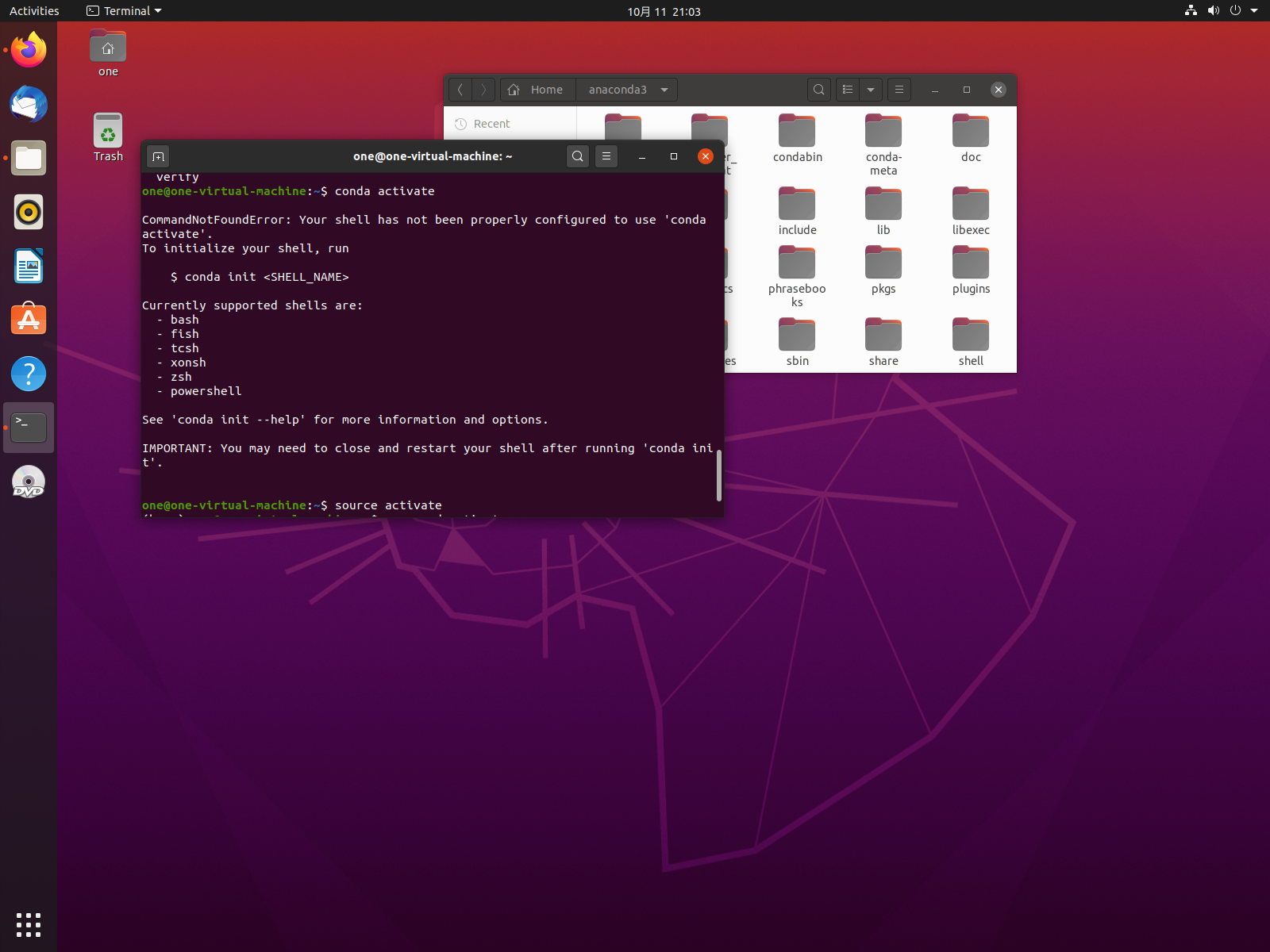Navigate to Home in the Files path bar

pyautogui.click(x=537, y=90)
